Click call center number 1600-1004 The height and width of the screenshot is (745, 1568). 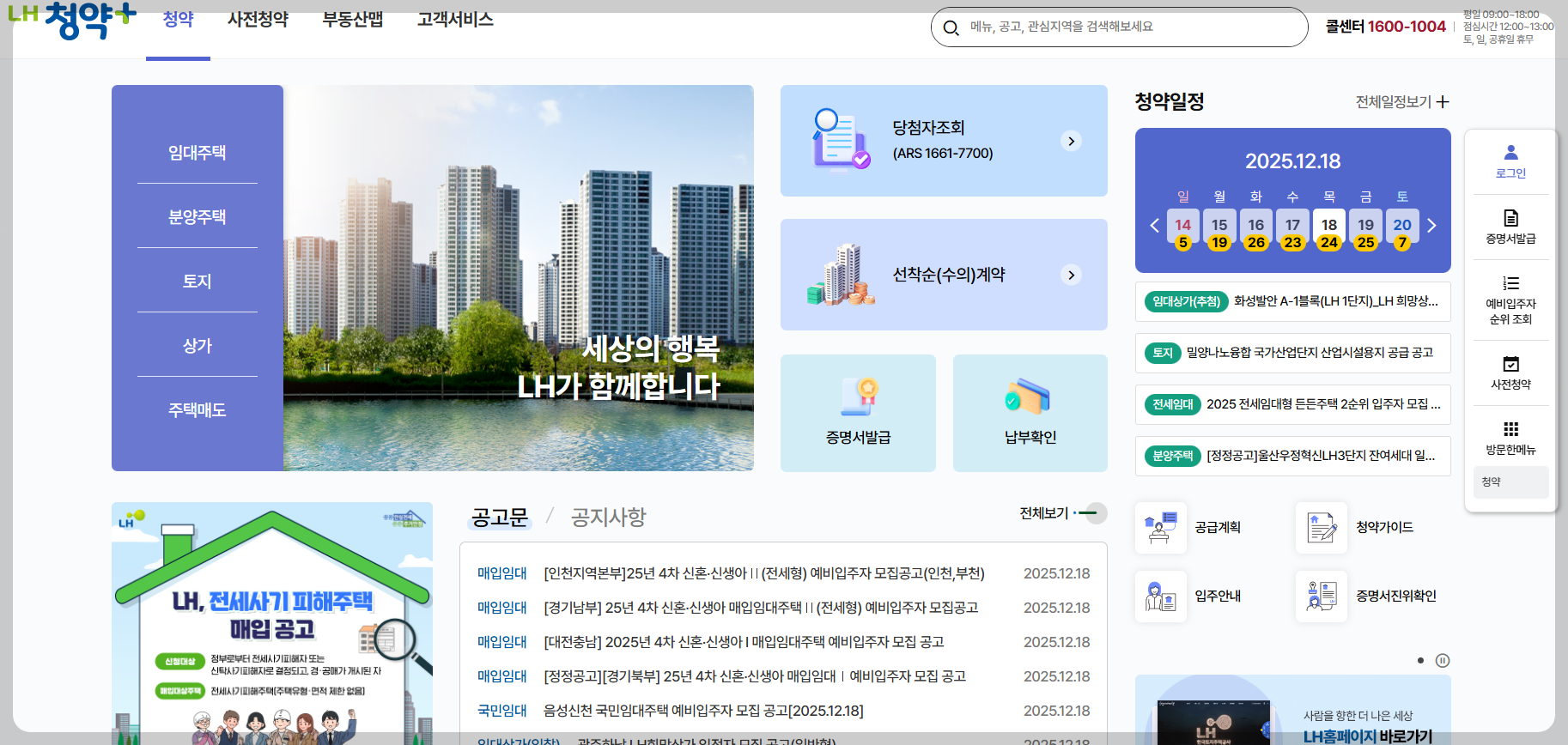click(1407, 27)
